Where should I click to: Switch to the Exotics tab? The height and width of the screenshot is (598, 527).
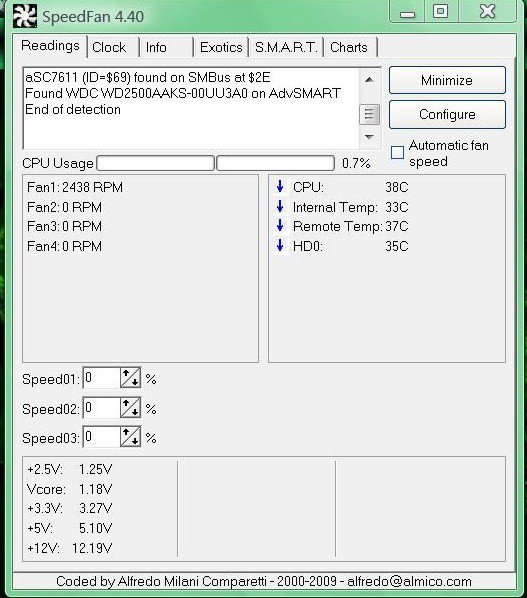(x=221, y=47)
